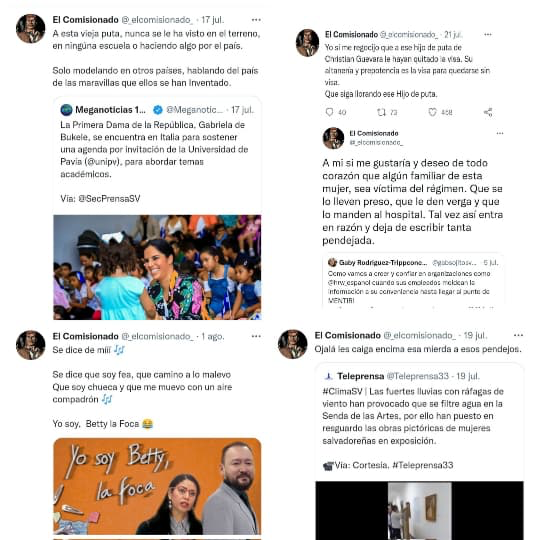Image resolution: width=540 pixels, height=540 pixels.
Task: Open the @unipv mention link
Action: 103,162
